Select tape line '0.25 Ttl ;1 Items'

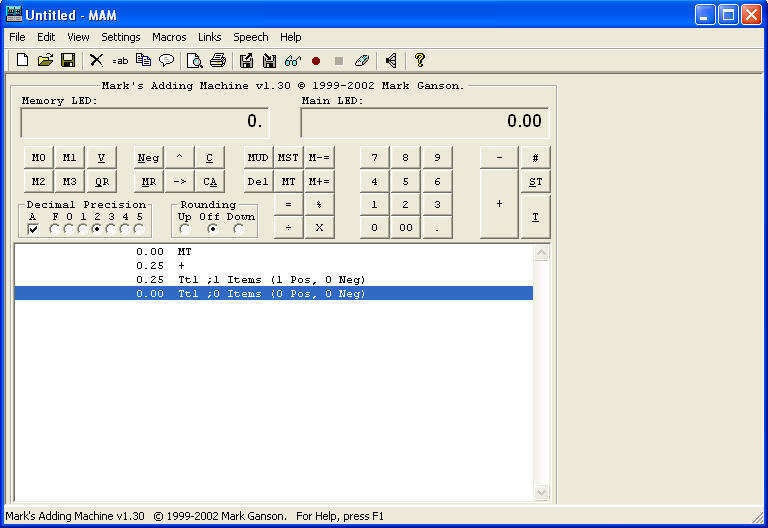click(x=274, y=280)
